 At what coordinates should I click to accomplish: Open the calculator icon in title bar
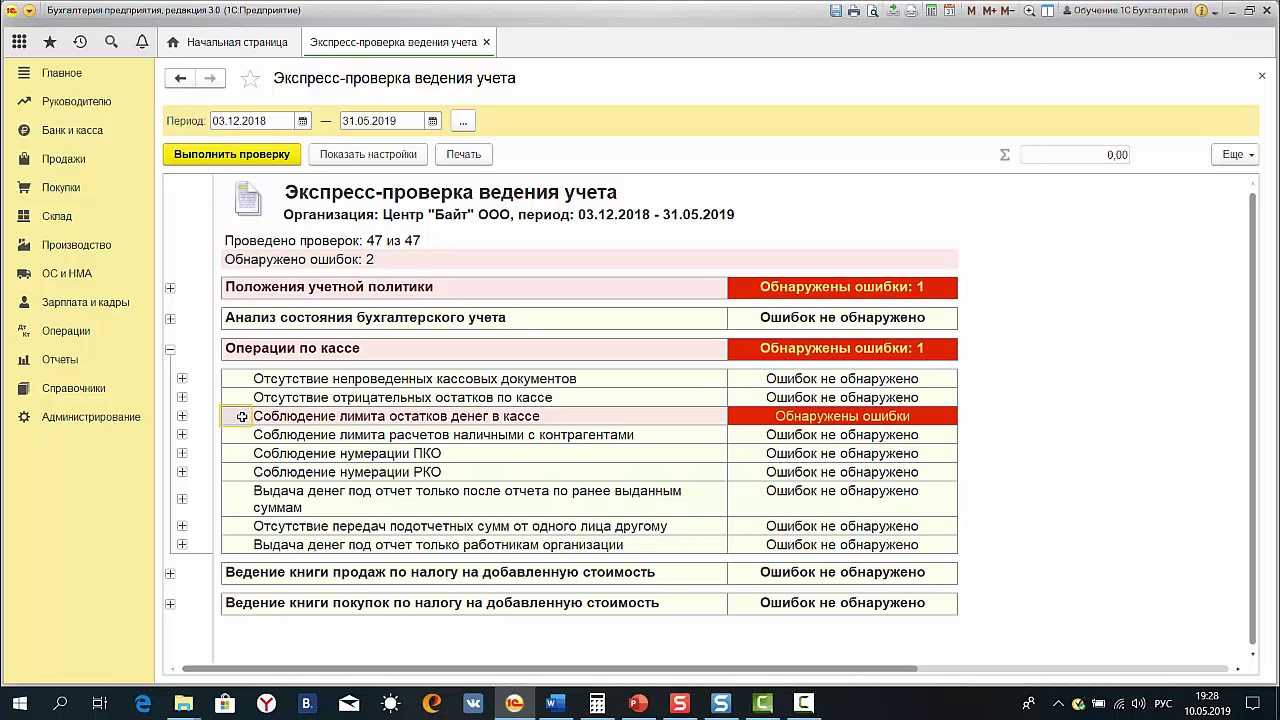pyautogui.click(x=932, y=11)
